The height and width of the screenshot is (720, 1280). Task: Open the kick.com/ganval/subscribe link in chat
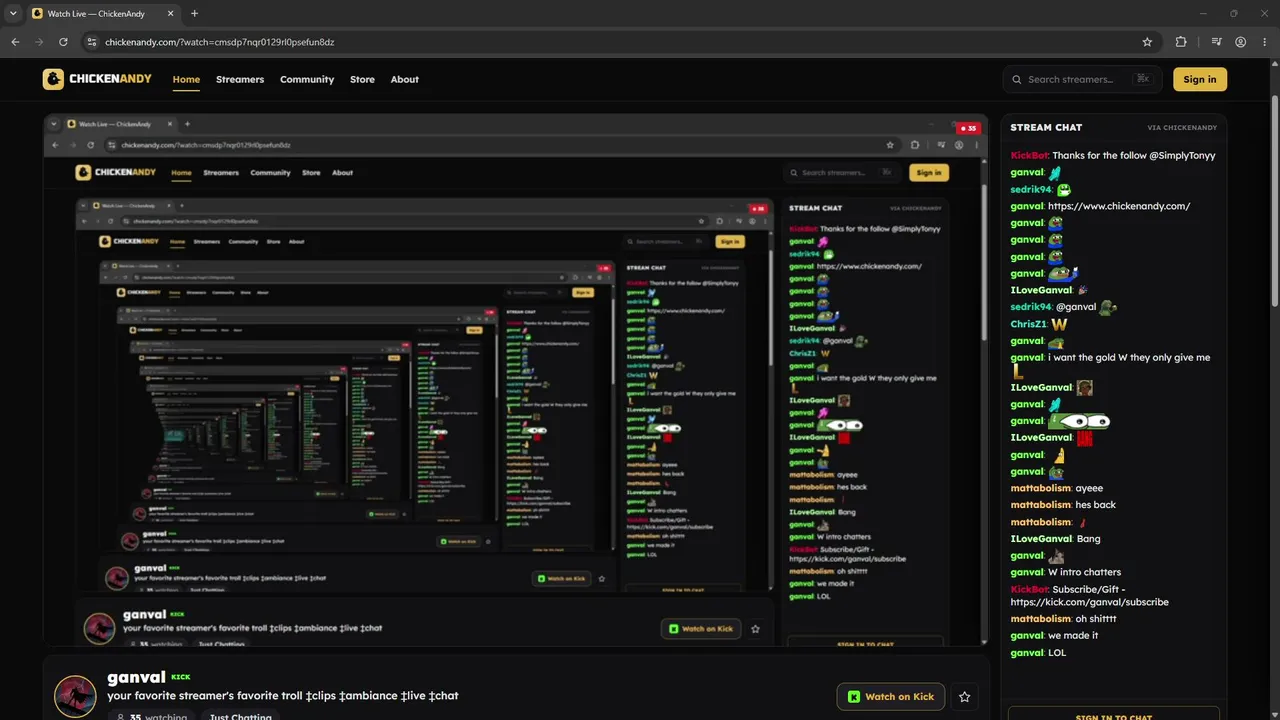[1089, 602]
